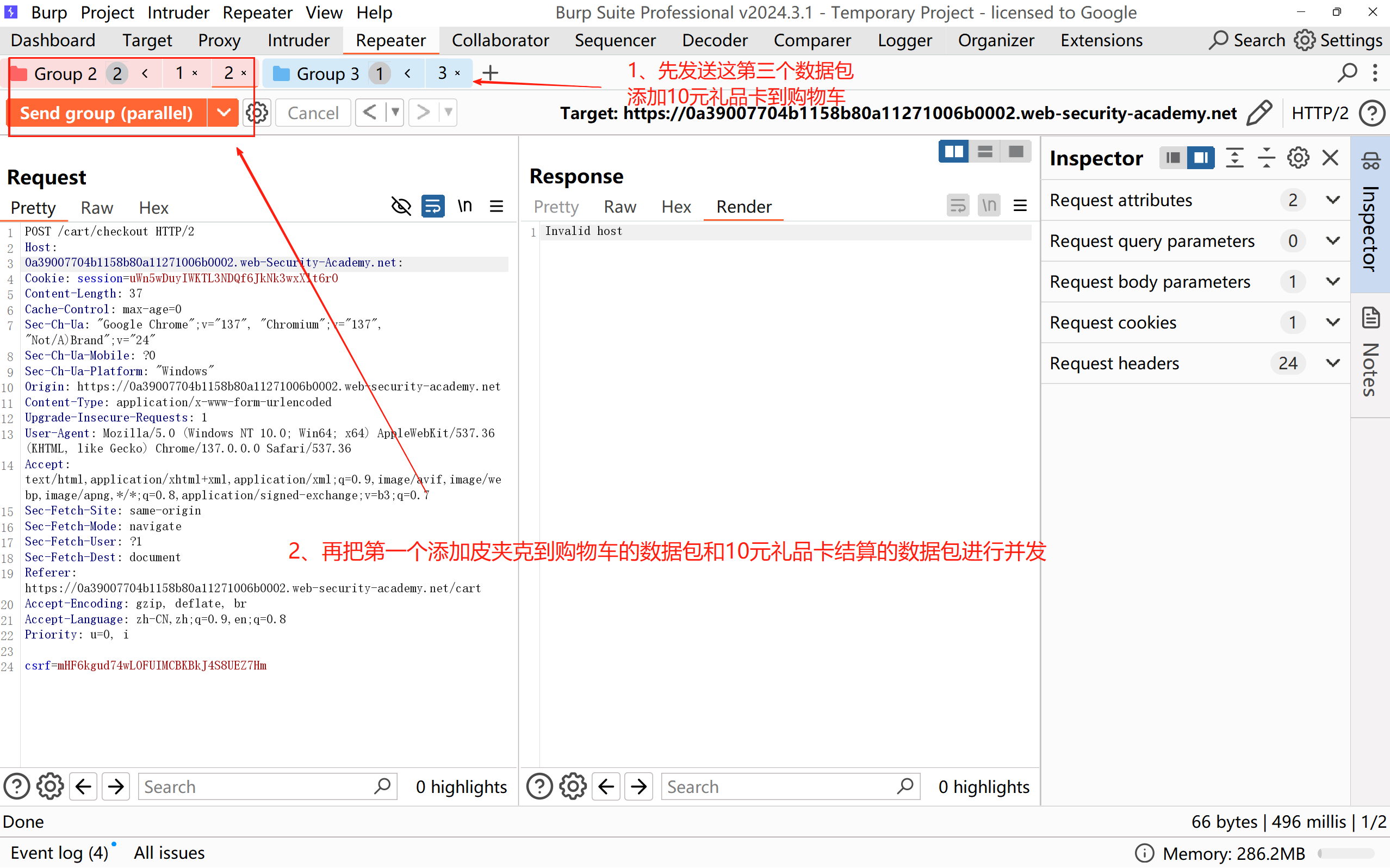Expand Request headers section
Viewport: 1390px width, 868px height.
coord(1332,363)
